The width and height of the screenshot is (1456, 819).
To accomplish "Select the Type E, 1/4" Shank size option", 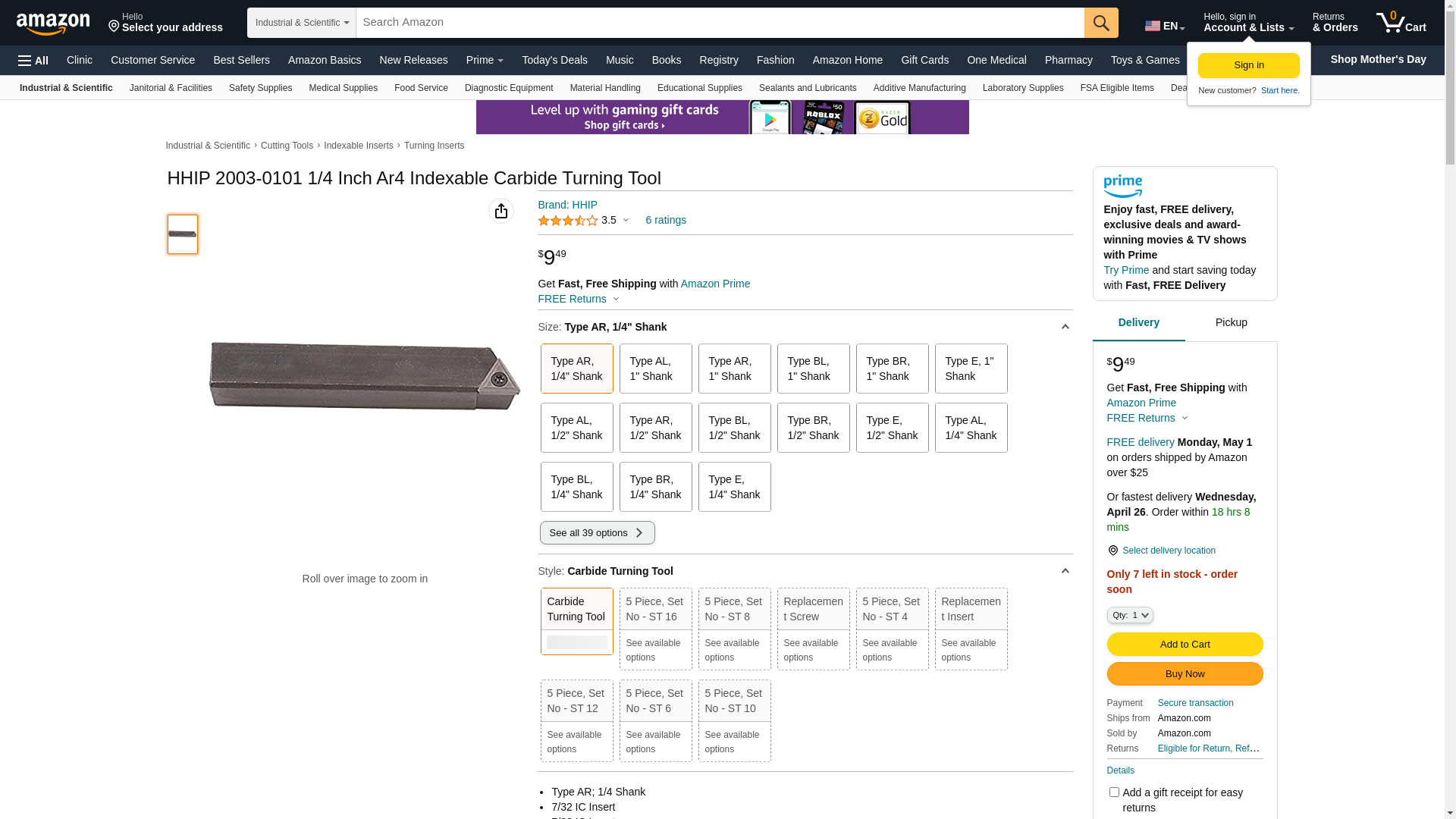I will coord(734,487).
